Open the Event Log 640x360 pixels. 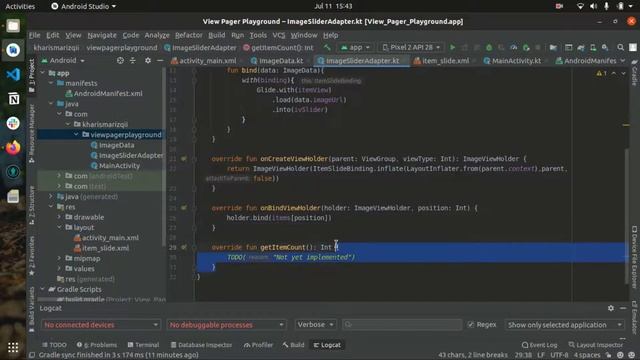pos(539,345)
